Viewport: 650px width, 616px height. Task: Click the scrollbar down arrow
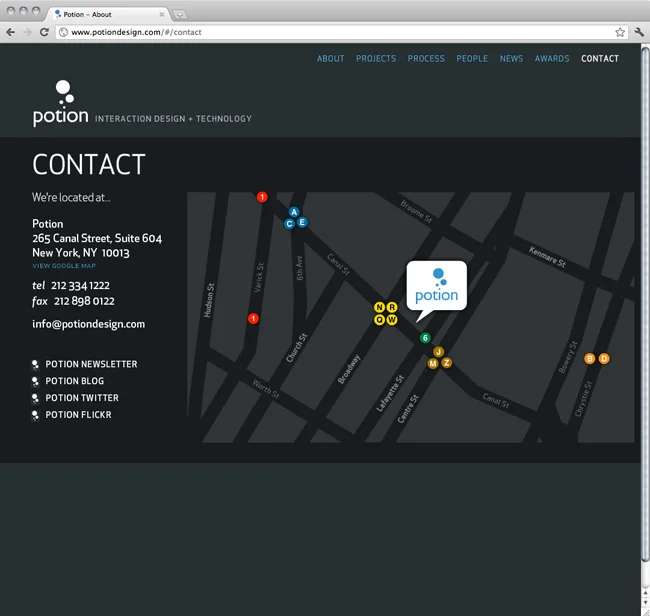645,601
